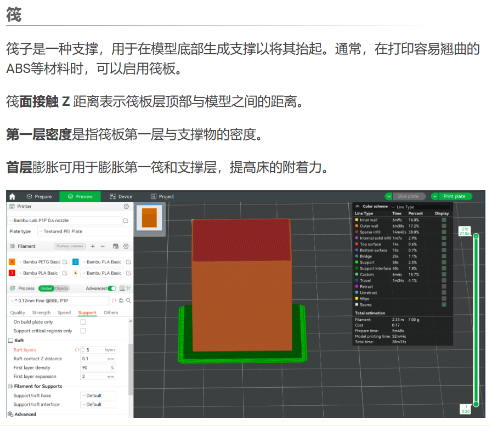Enable On build plate only checkbox
490x426 pixels.
[83, 322]
